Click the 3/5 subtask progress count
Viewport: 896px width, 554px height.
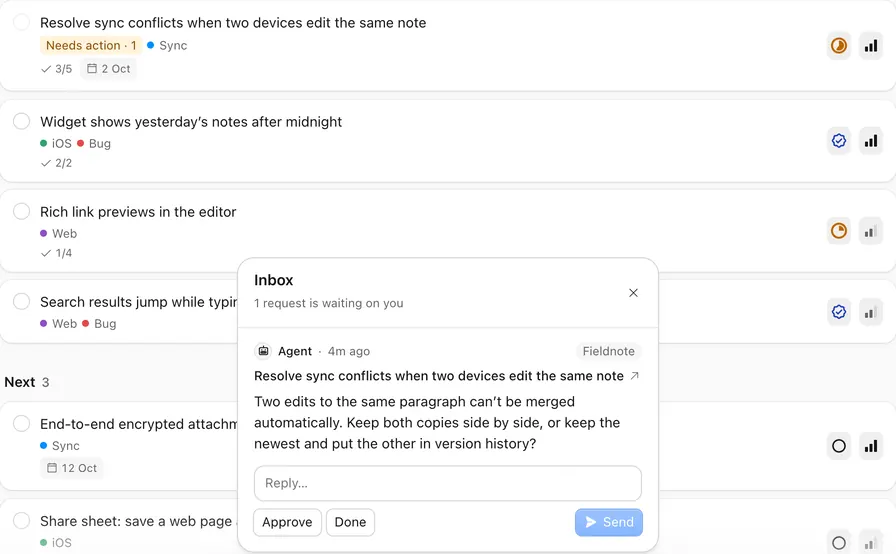point(57,69)
